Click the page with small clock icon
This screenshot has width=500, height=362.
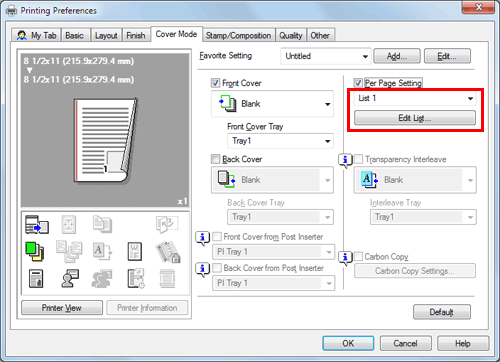point(136,278)
